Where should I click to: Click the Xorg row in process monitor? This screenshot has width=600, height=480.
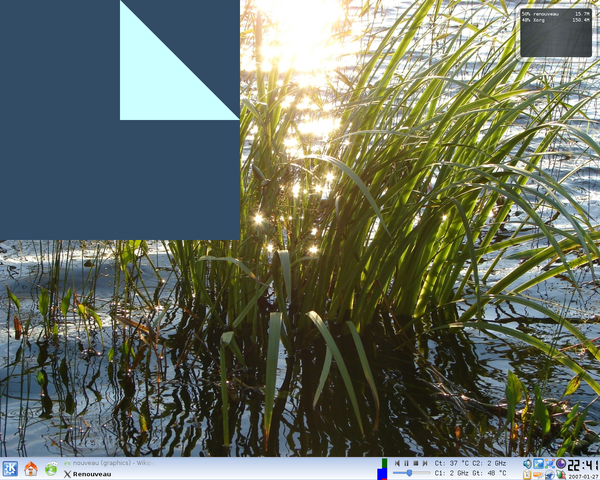click(x=555, y=21)
